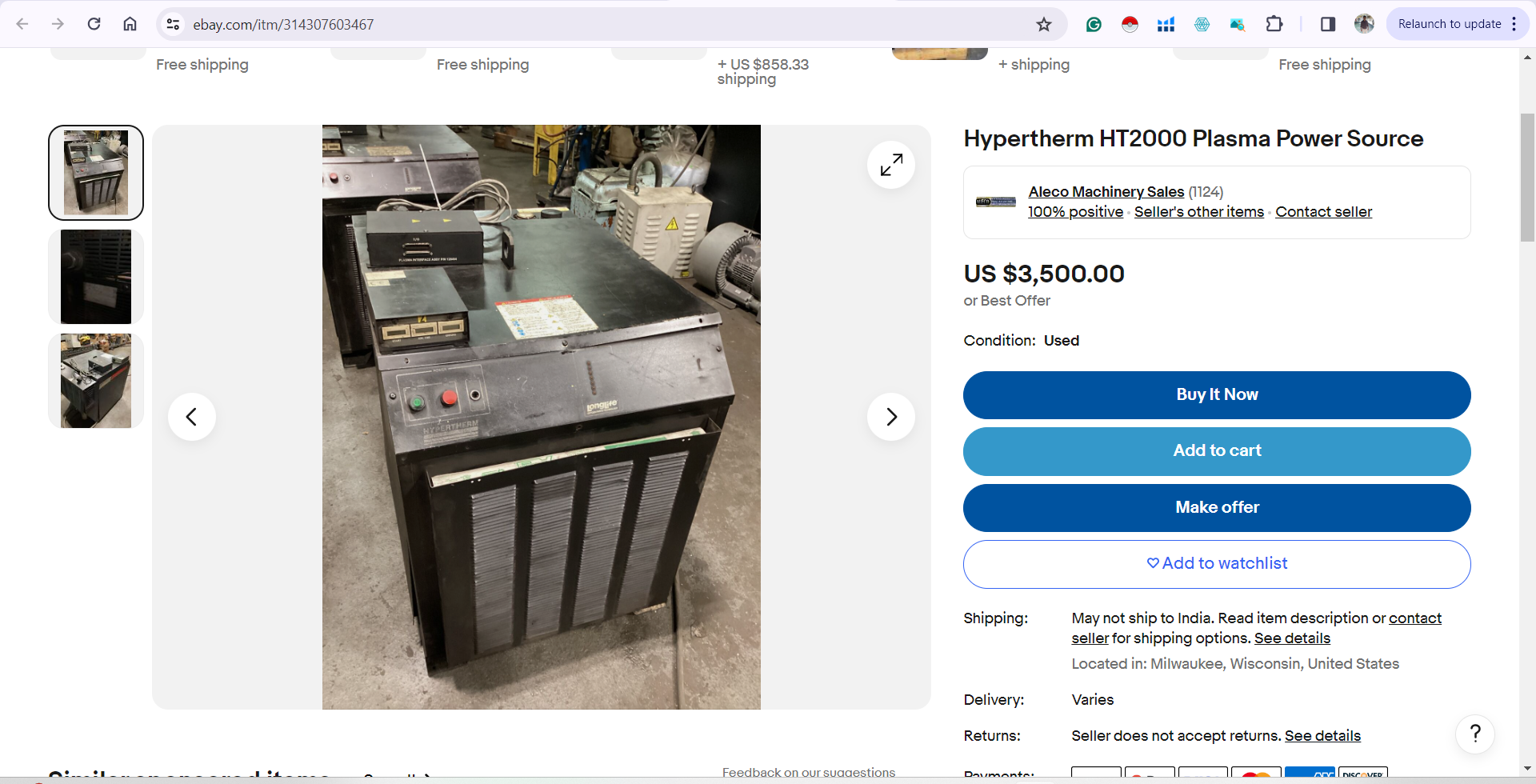The height and width of the screenshot is (784, 1536).
Task: Select the listing title Hypertherm HT2000
Action: [x=1193, y=139]
